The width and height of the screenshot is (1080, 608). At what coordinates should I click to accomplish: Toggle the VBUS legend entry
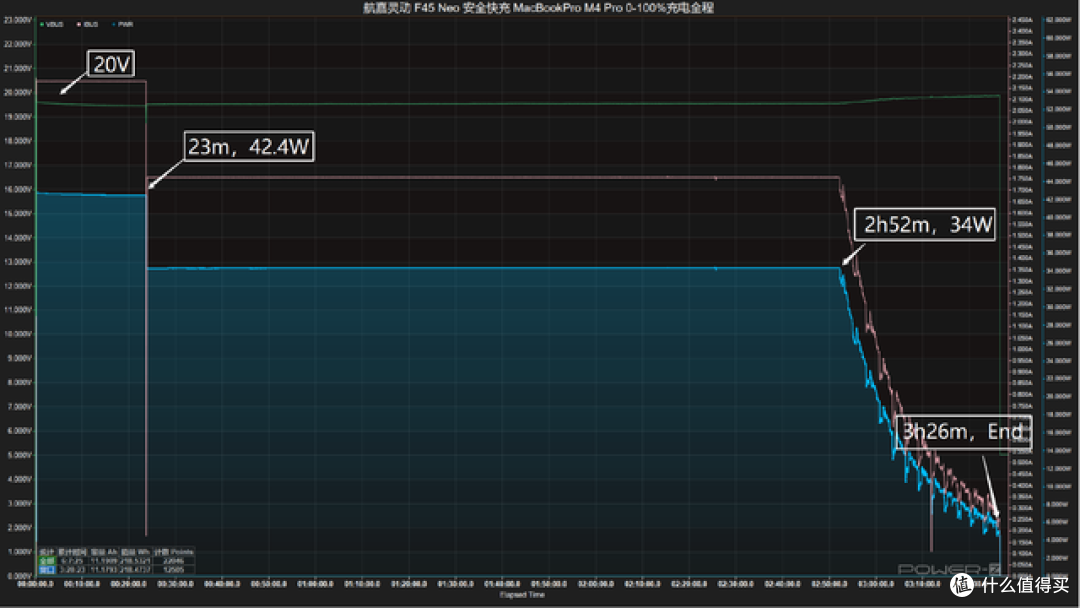pyautogui.click(x=52, y=24)
